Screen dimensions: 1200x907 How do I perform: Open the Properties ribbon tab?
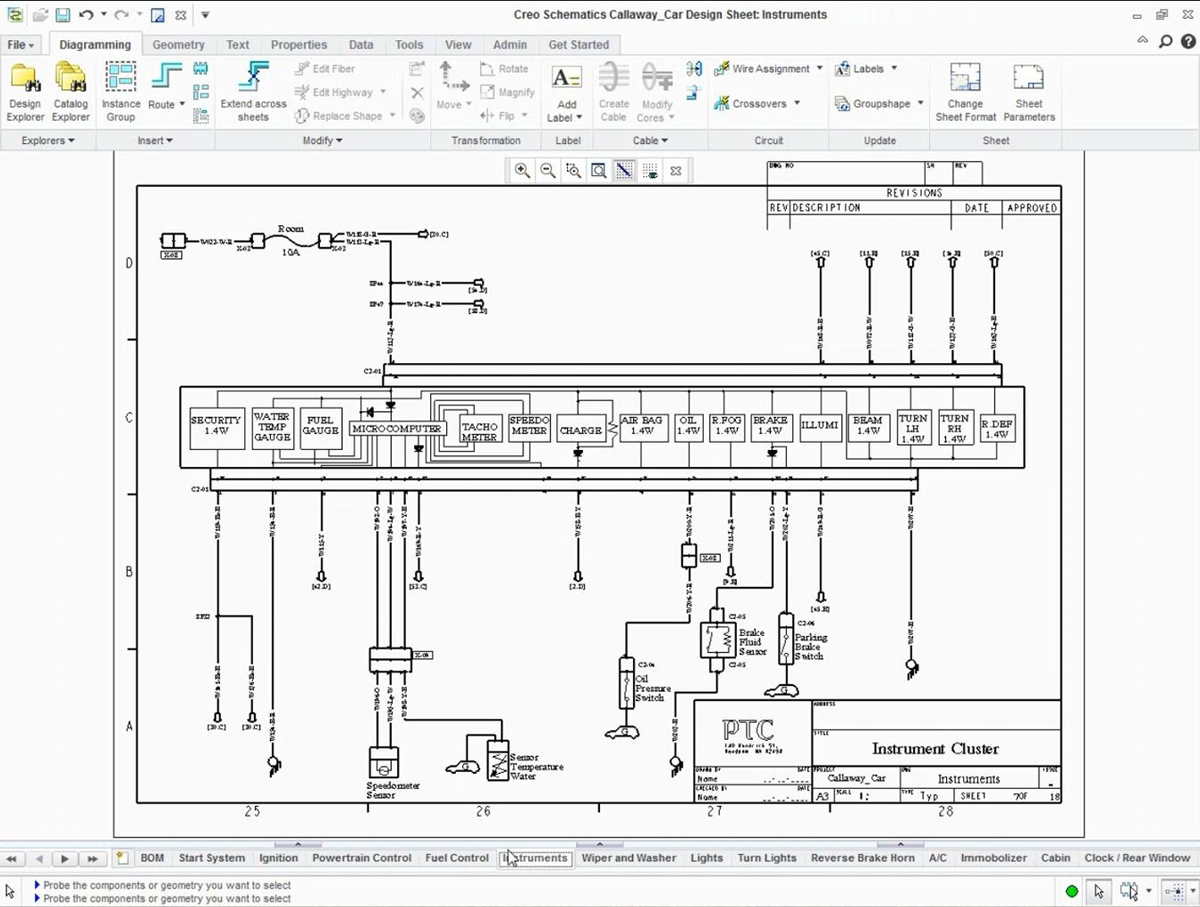point(299,45)
